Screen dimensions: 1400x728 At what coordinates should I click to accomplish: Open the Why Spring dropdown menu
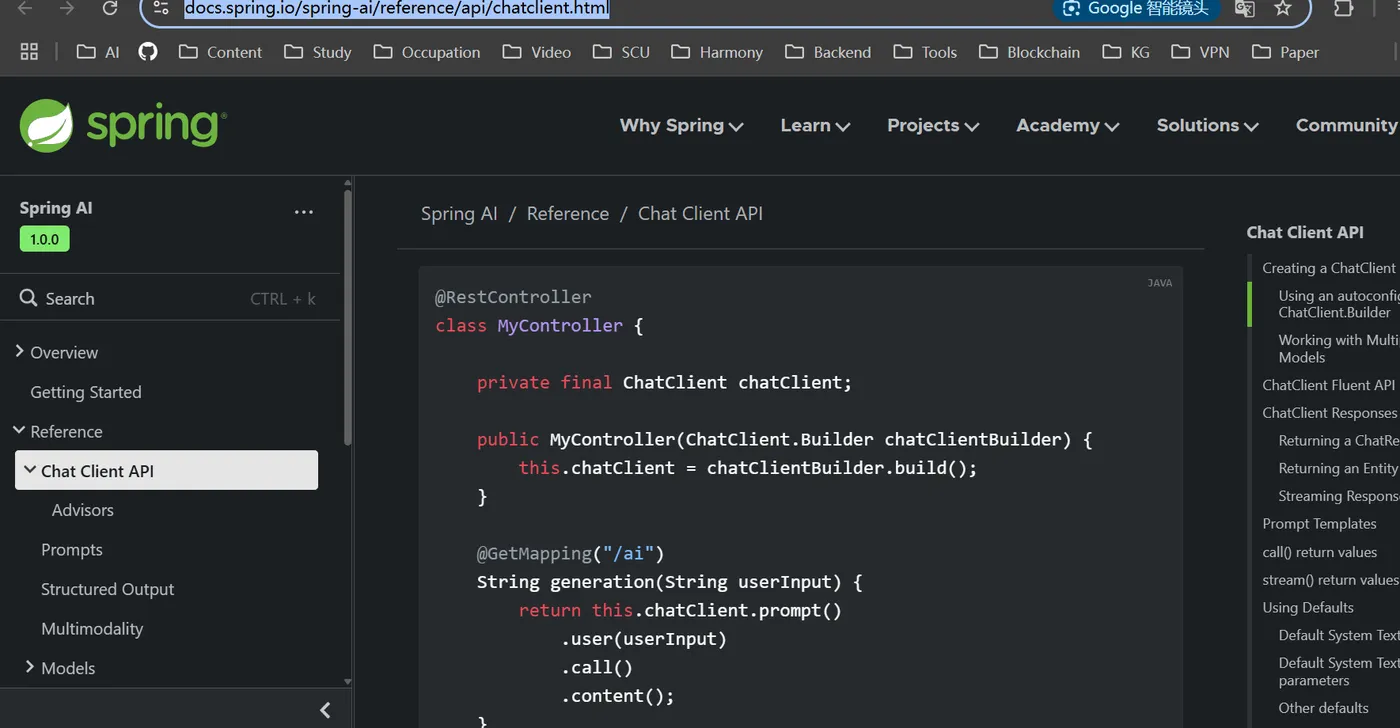coord(681,125)
